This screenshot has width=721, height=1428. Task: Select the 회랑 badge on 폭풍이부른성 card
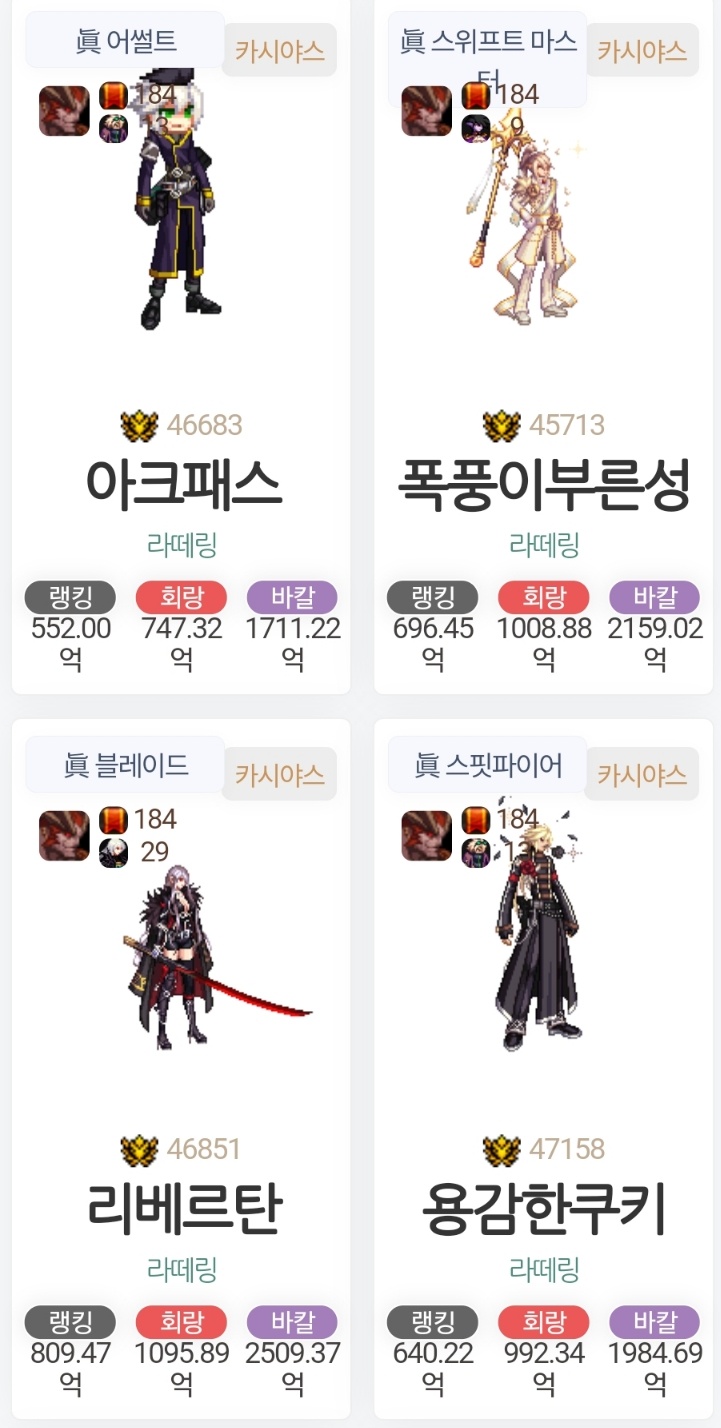pos(543,598)
